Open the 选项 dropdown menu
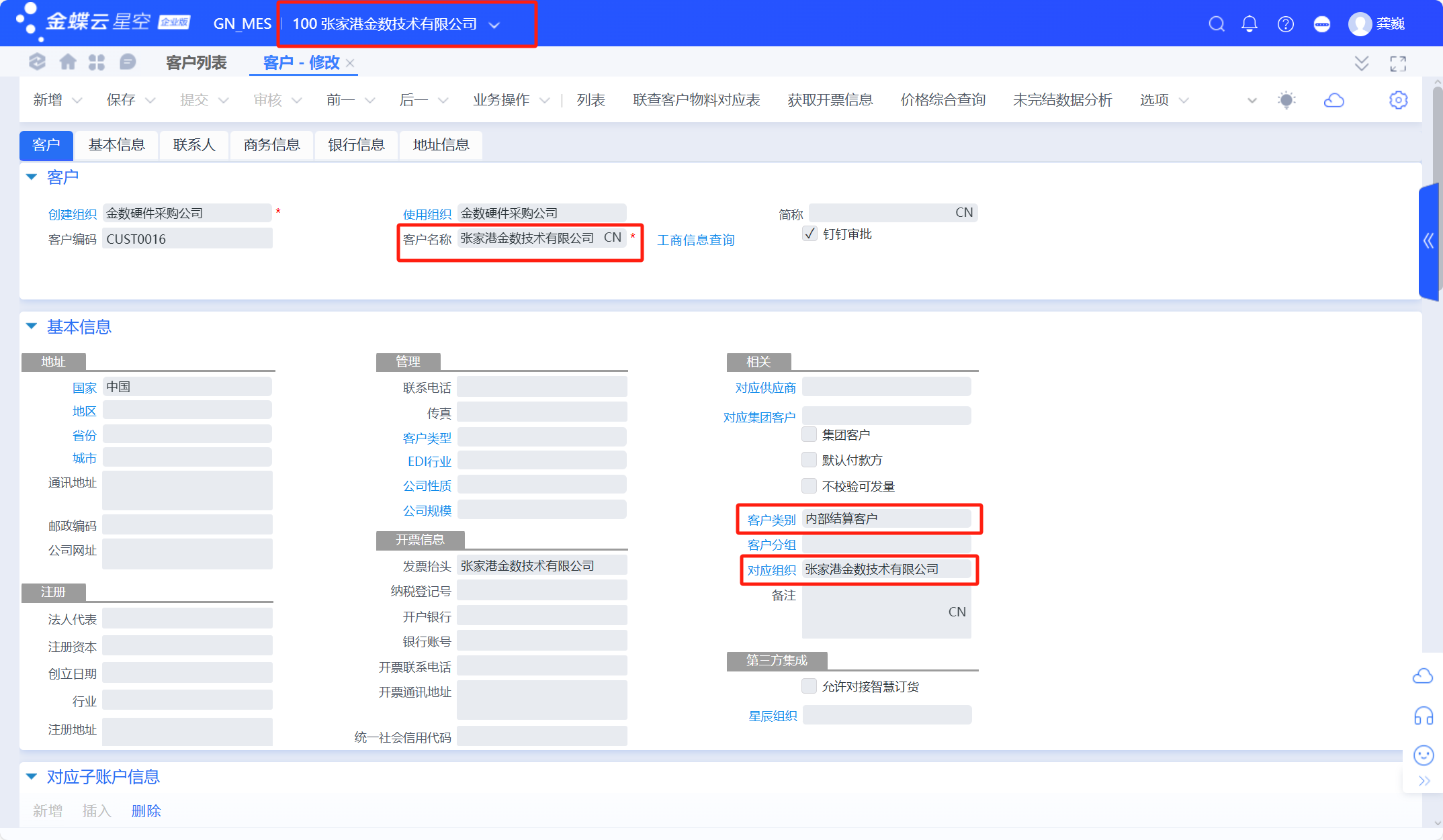Screen dimensions: 1443x840 click(x=1164, y=100)
